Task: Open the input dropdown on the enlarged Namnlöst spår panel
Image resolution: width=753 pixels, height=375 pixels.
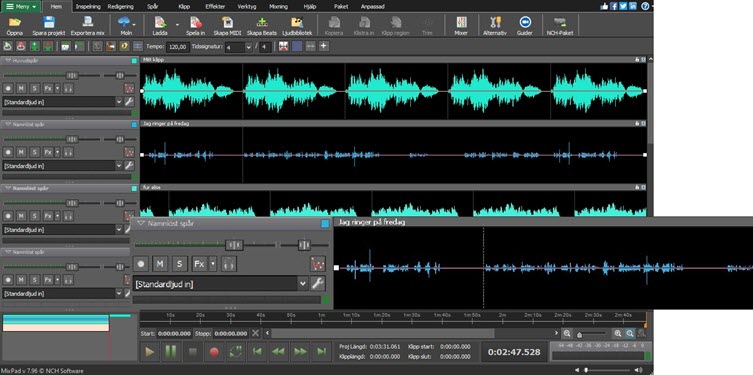Action: [303, 284]
